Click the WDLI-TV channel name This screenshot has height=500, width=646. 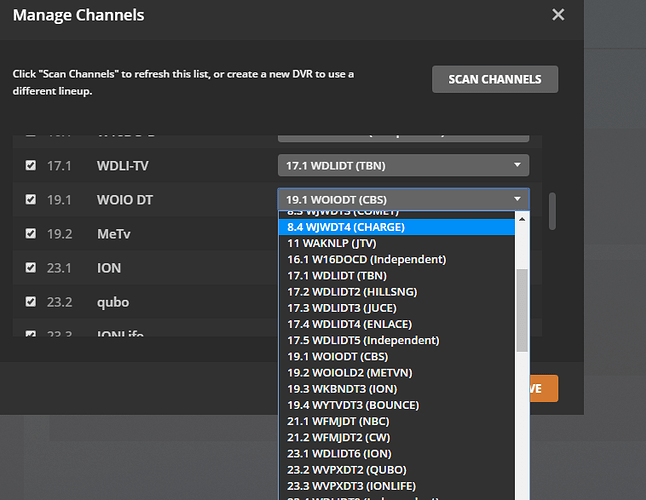123,166
